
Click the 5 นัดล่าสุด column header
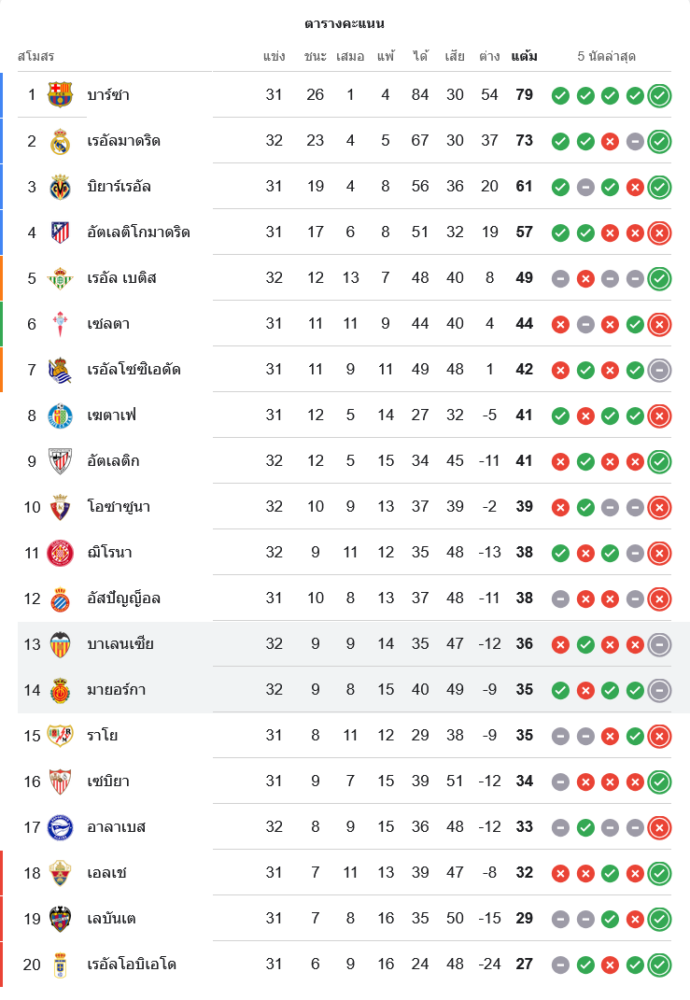click(x=606, y=56)
